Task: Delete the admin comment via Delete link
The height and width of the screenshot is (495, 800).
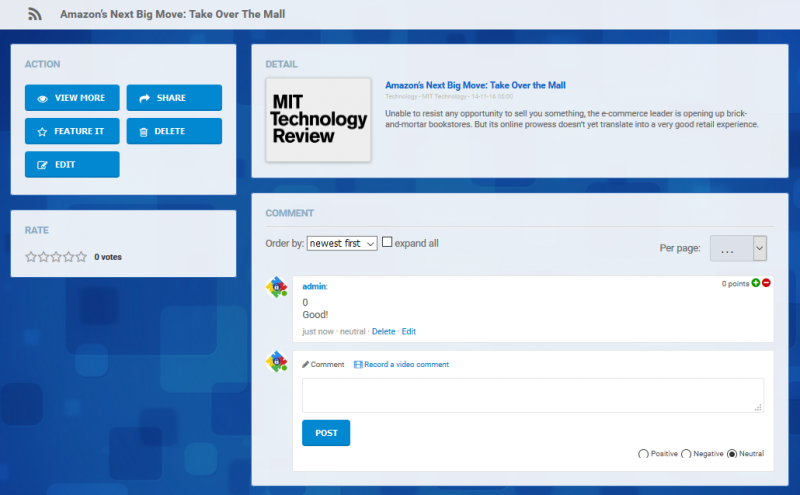Action: tap(384, 331)
